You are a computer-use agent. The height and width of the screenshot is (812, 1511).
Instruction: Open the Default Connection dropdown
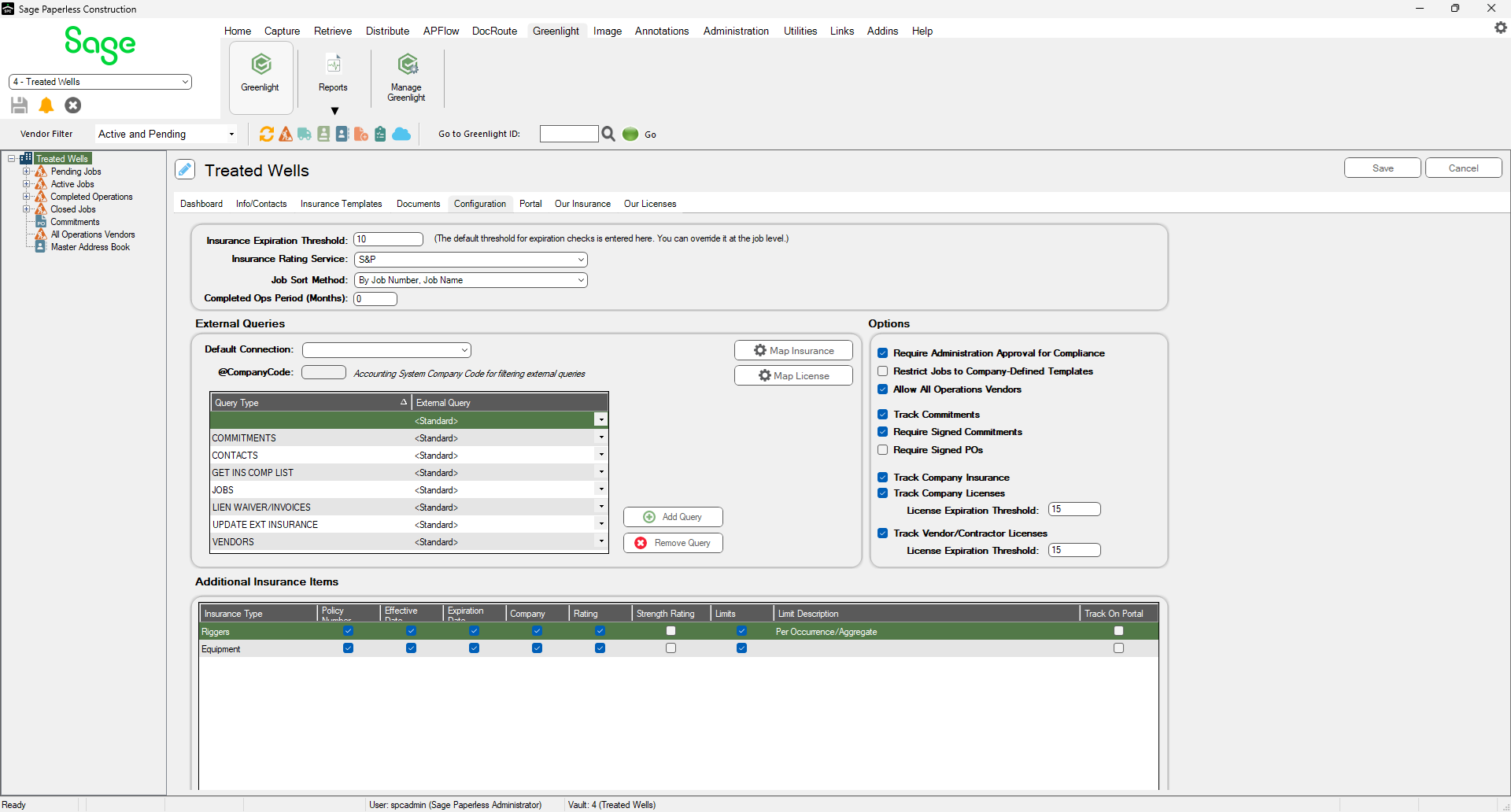[386, 350]
